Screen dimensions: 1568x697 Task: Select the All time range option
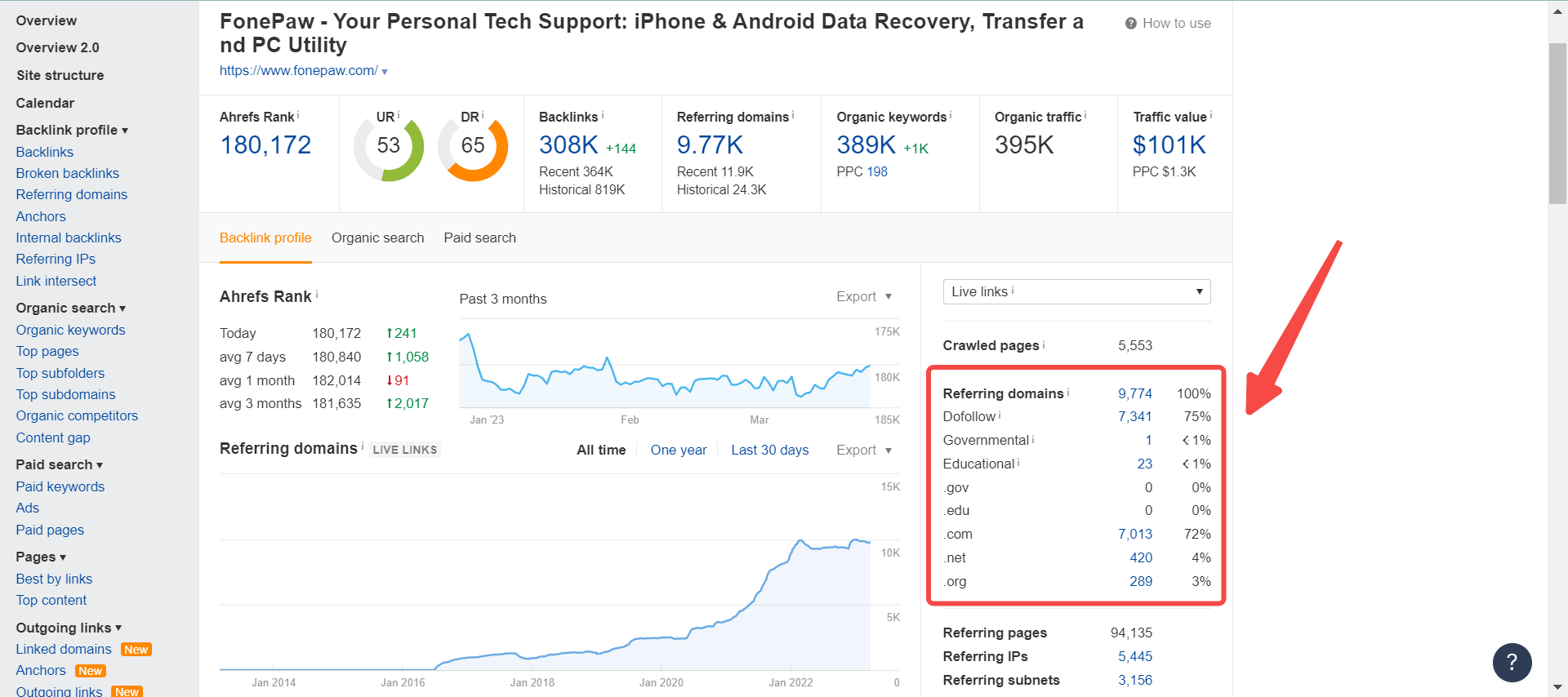click(601, 450)
